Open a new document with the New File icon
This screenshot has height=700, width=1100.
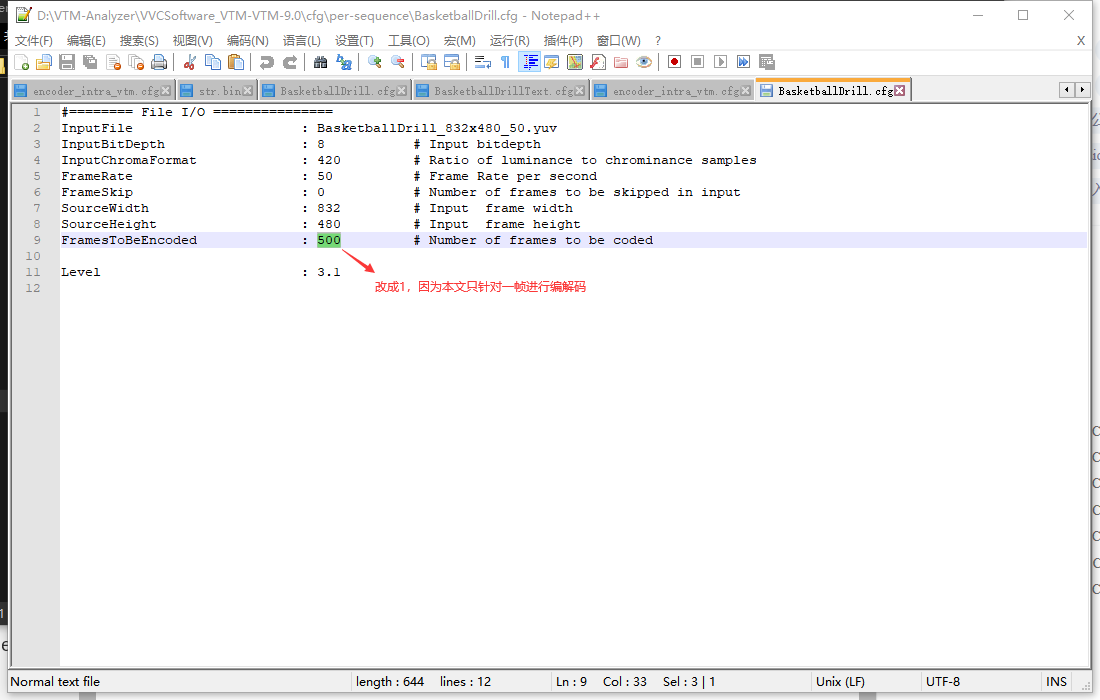pyautogui.click(x=21, y=61)
